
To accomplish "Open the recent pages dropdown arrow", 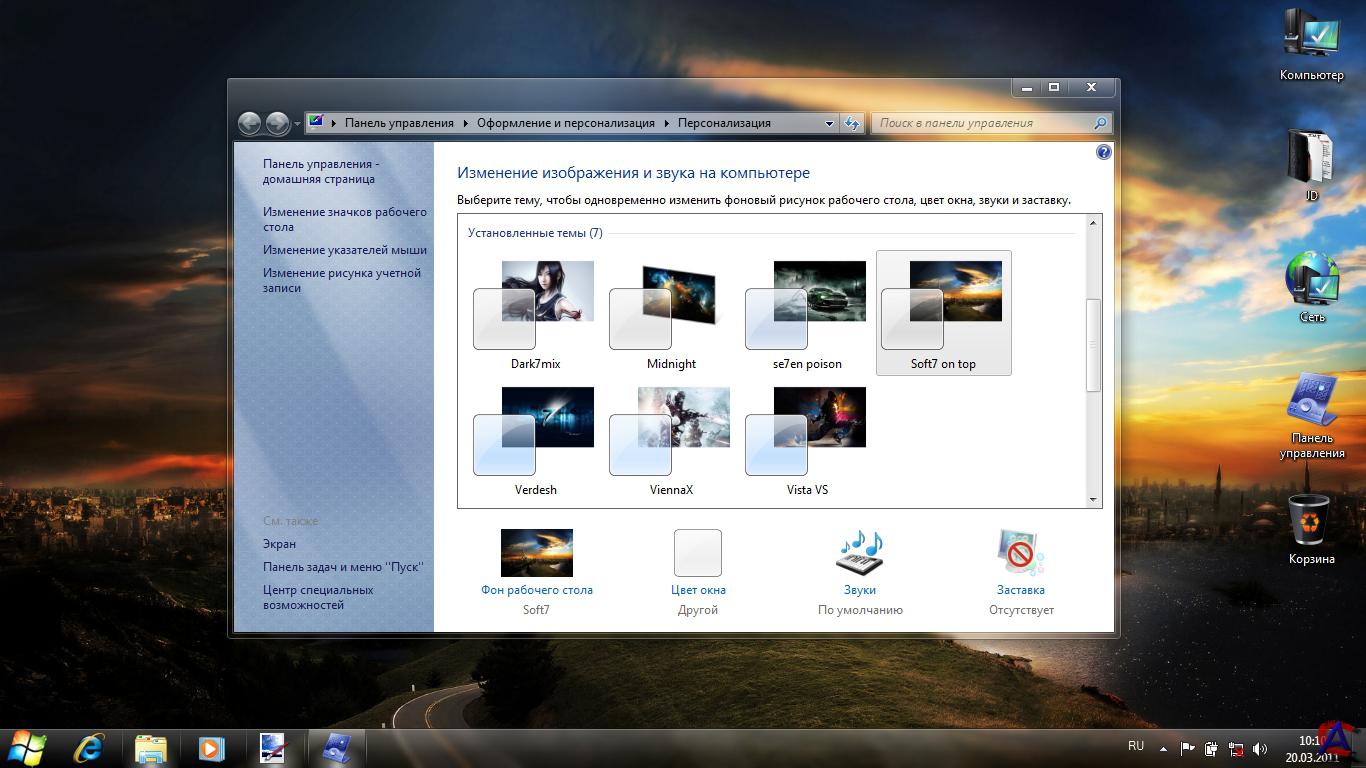I will point(297,124).
